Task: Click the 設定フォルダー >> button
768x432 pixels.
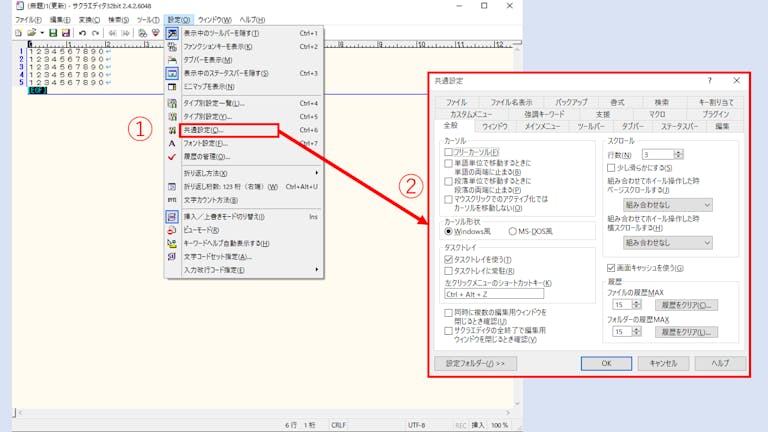Action: click(475, 363)
